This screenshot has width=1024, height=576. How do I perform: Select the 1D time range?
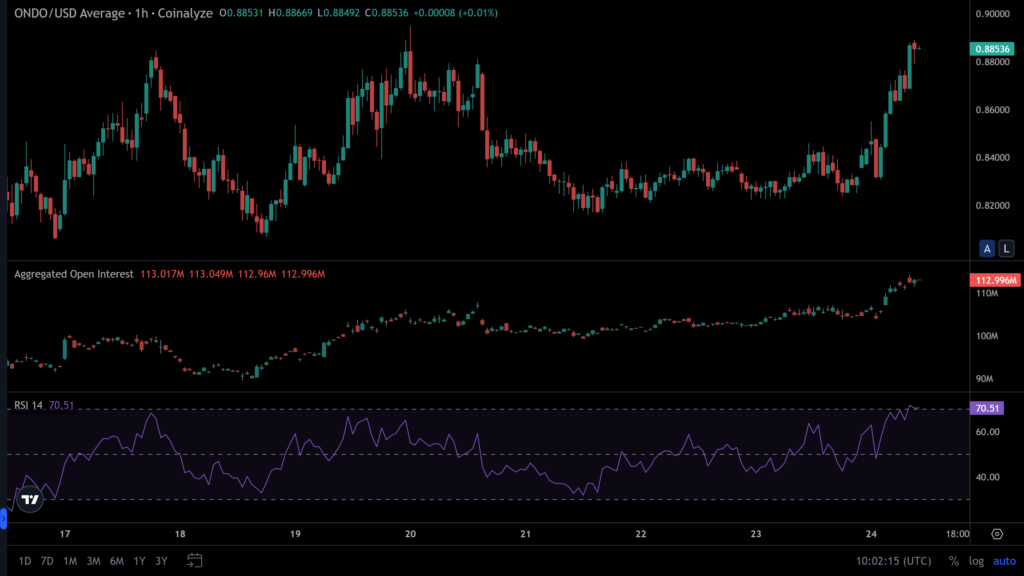coord(25,560)
